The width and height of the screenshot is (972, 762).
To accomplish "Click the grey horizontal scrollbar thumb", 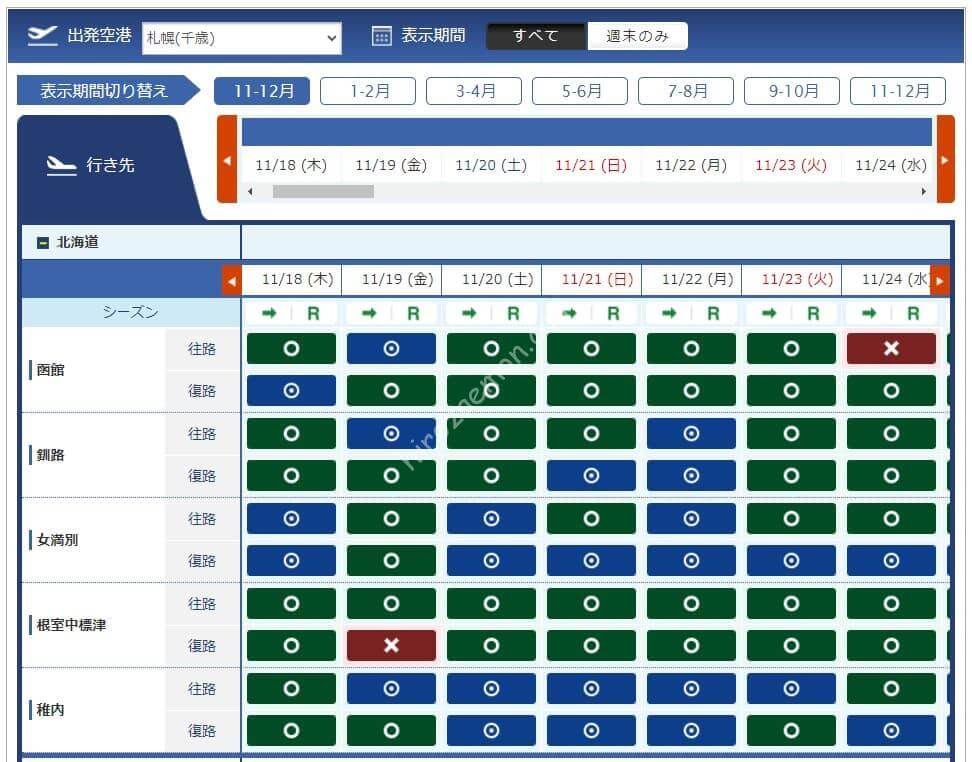I will tap(323, 192).
